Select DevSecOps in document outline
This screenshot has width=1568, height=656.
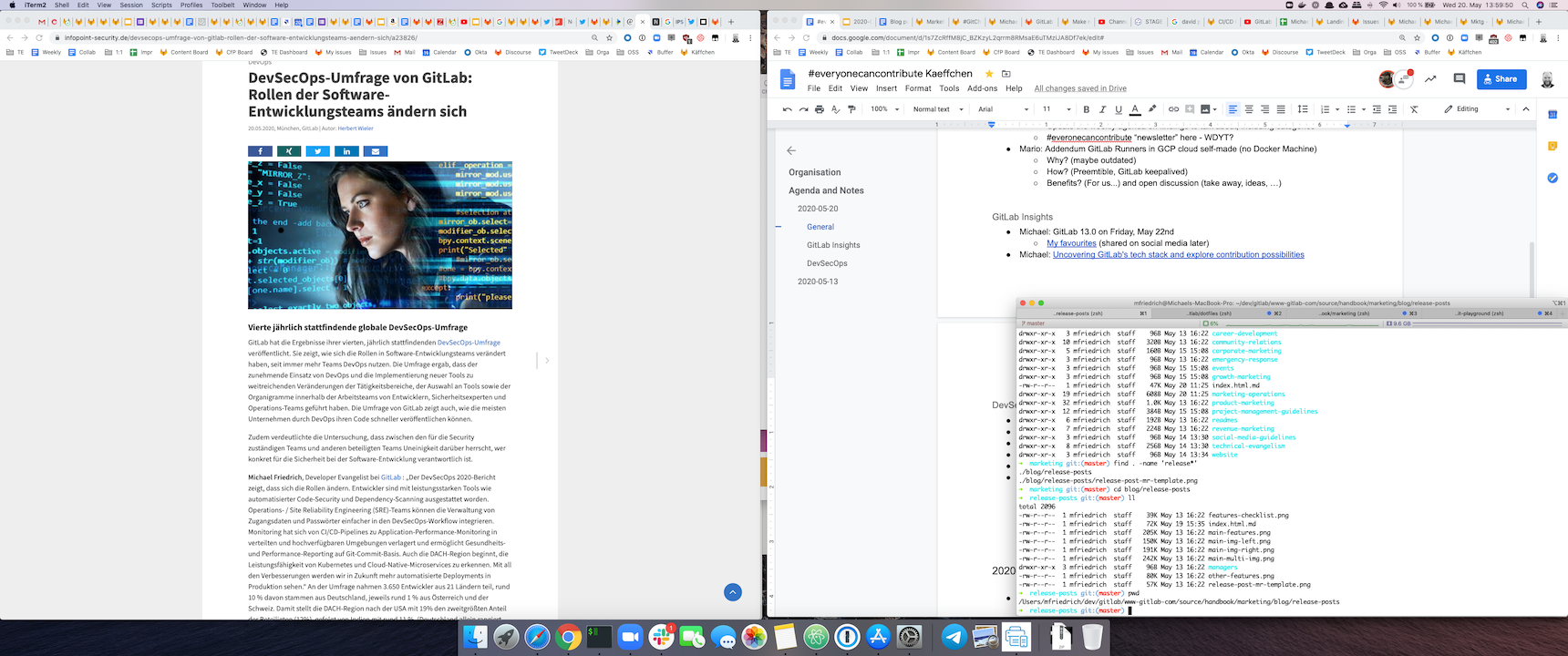tap(827, 263)
